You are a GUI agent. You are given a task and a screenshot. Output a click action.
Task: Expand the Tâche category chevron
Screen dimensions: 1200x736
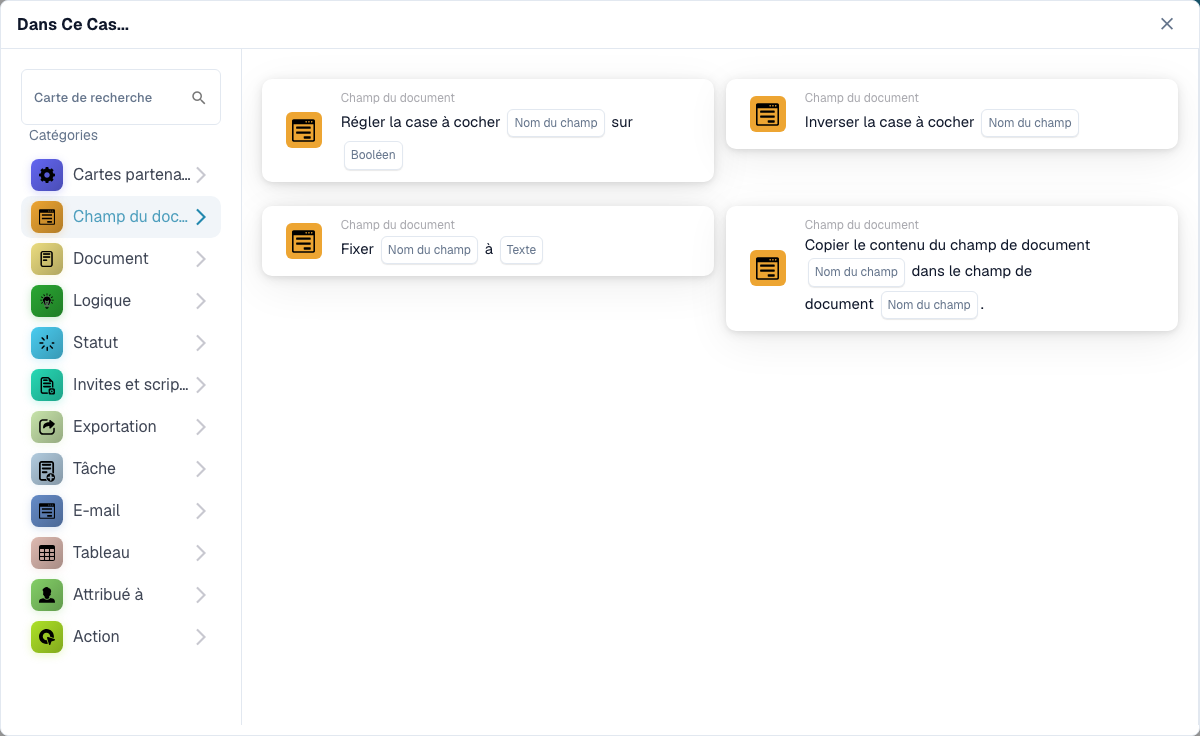point(201,469)
